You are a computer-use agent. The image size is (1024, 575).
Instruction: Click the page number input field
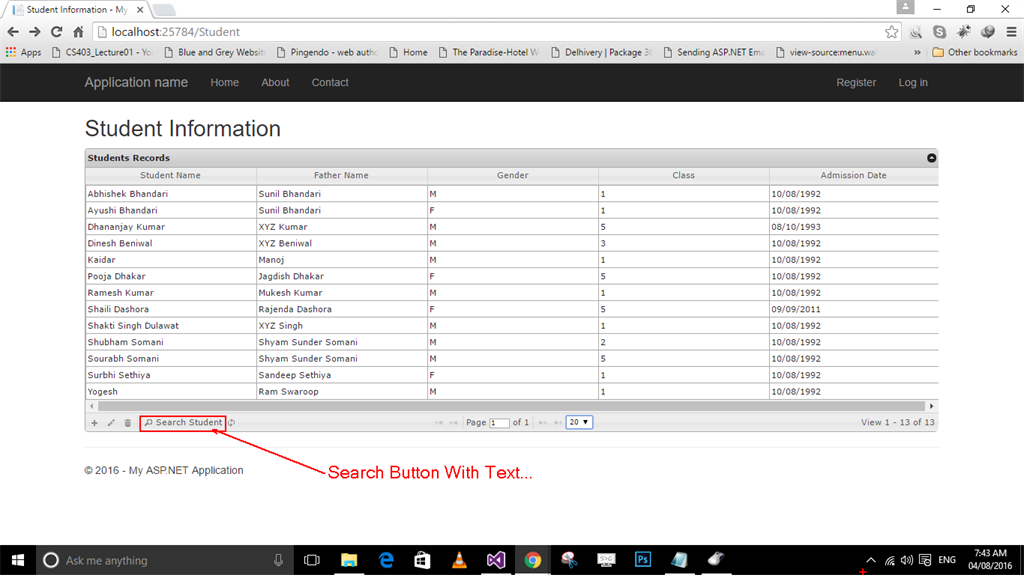(x=499, y=423)
